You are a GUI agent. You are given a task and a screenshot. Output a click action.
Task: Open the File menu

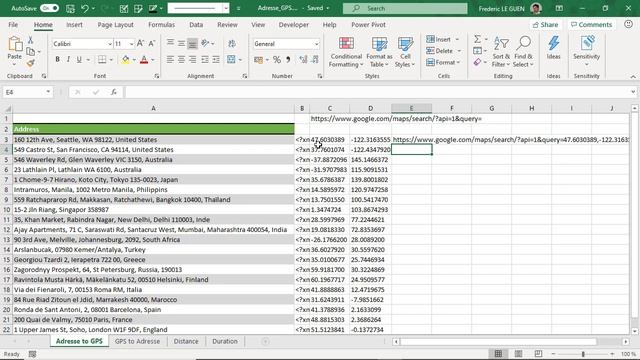click(13, 24)
